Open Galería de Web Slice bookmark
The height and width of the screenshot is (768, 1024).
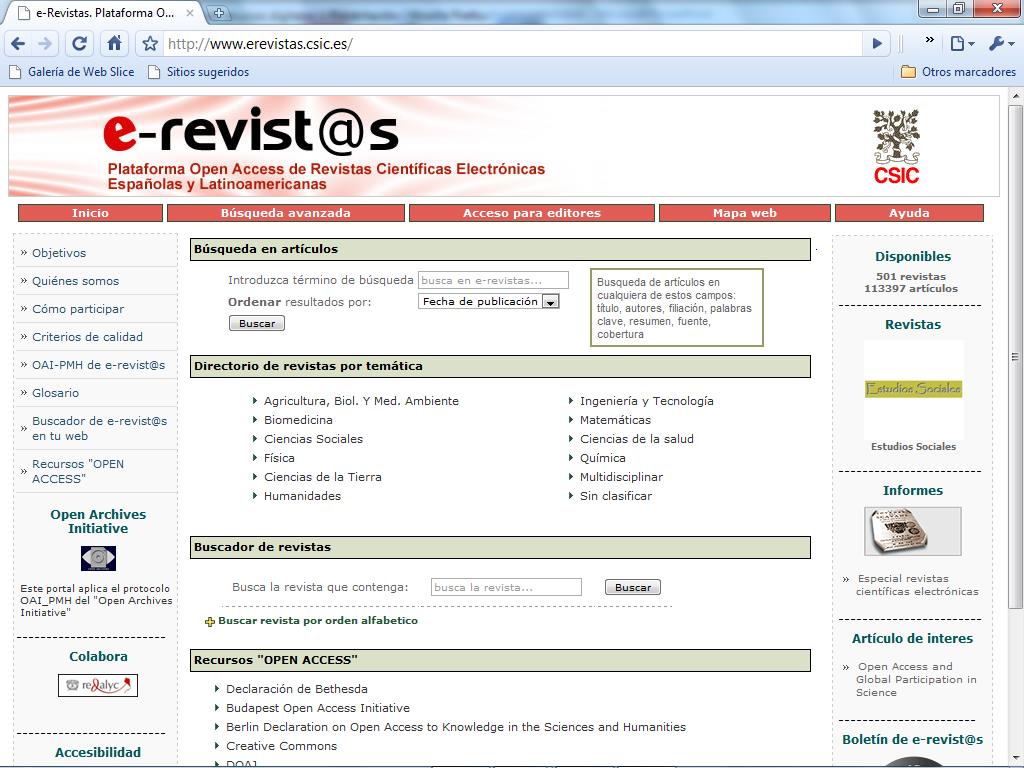click(72, 72)
